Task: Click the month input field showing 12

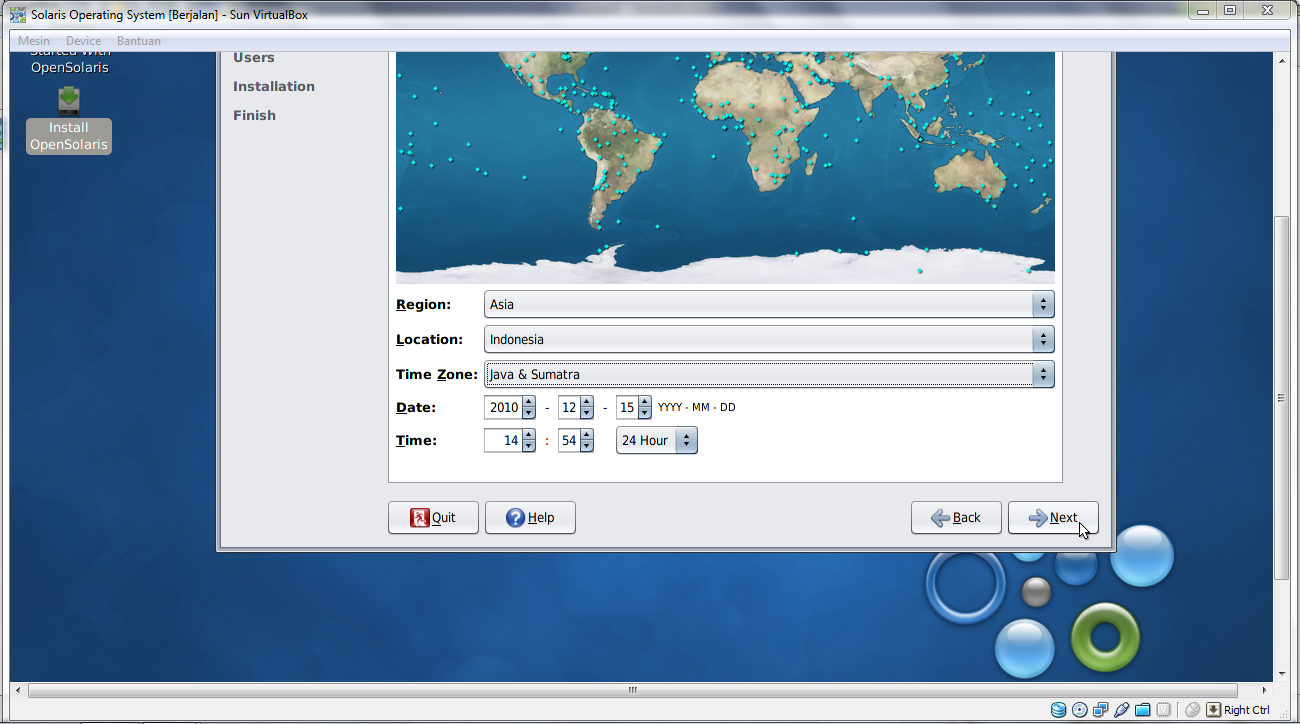Action: 569,408
